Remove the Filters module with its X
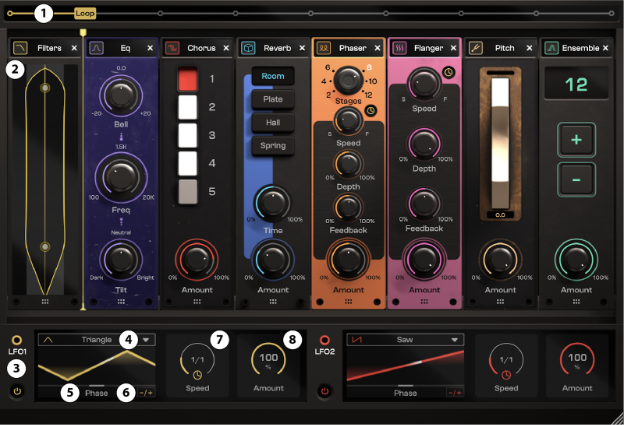Viewport: 625px width, 425px height. coord(74,48)
